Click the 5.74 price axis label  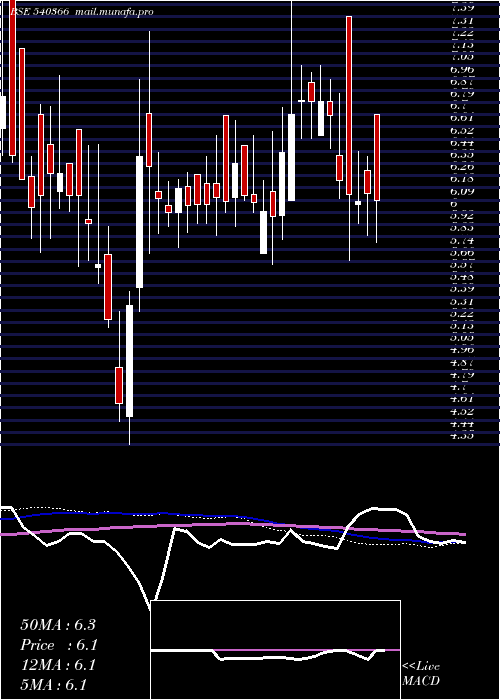tap(462, 240)
